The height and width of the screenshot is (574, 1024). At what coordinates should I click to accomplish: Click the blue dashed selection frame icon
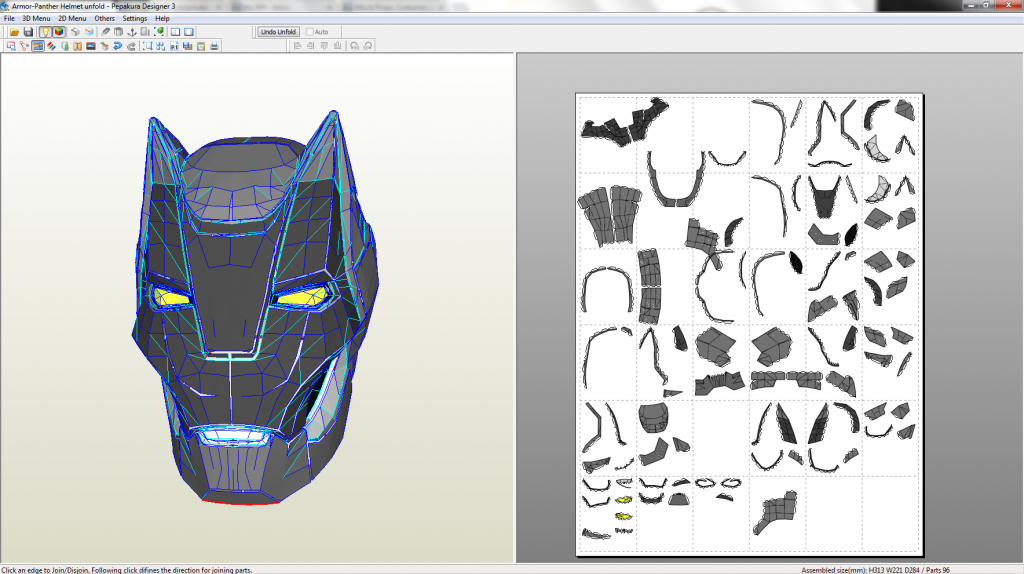148,46
